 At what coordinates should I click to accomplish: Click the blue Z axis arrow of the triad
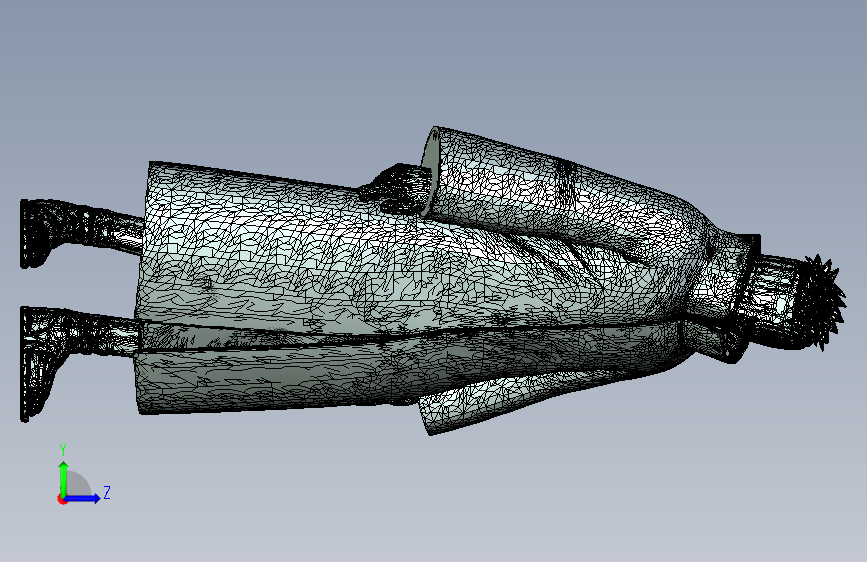[82, 498]
